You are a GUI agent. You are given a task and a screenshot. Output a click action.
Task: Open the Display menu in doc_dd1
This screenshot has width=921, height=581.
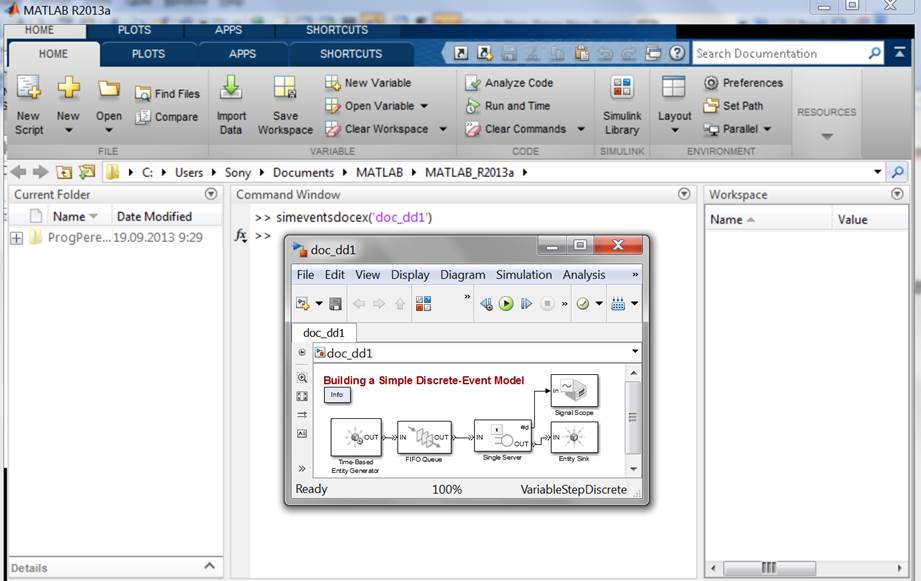pos(410,275)
